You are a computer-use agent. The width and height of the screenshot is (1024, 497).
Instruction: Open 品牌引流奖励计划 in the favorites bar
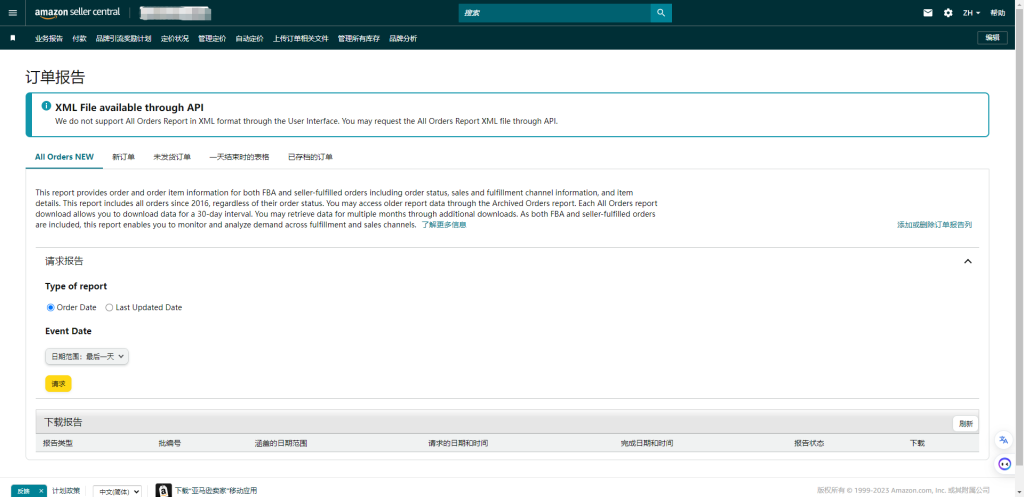tap(123, 39)
